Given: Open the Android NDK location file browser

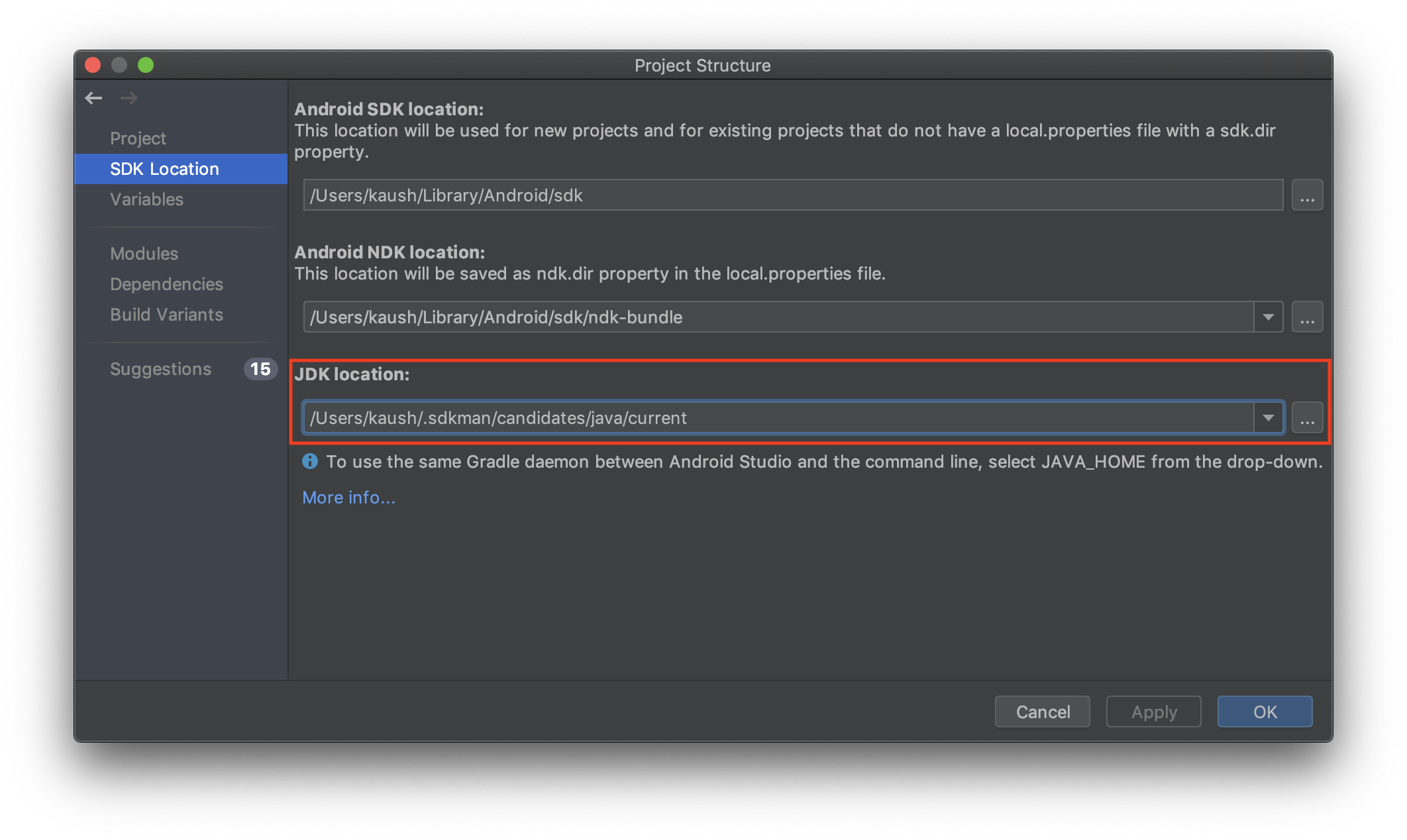Looking at the screenshot, I should tap(1307, 317).
